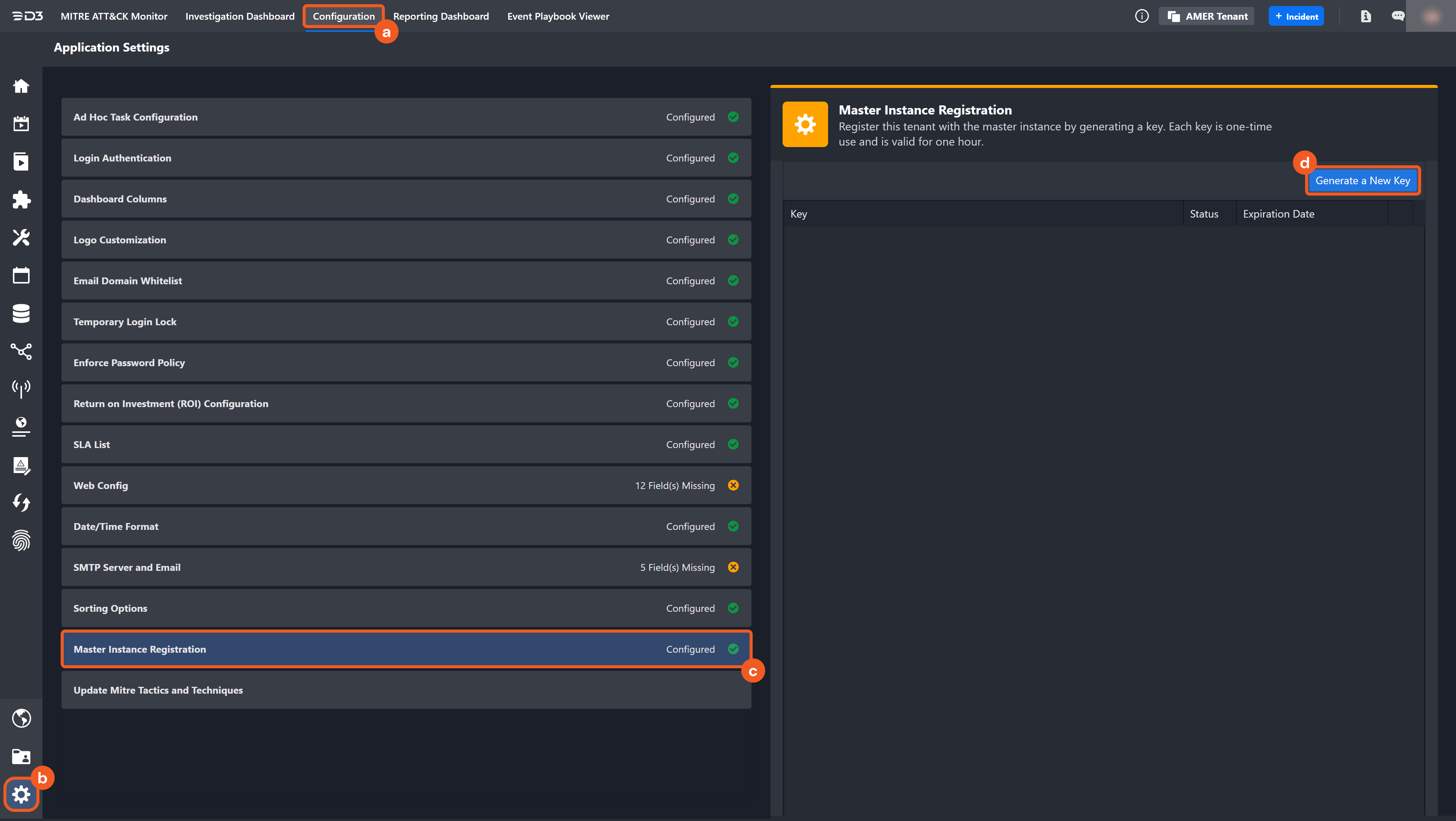Open the fingerprint icon in sidebar
1456x821 pixels.
tap(21, 541)
